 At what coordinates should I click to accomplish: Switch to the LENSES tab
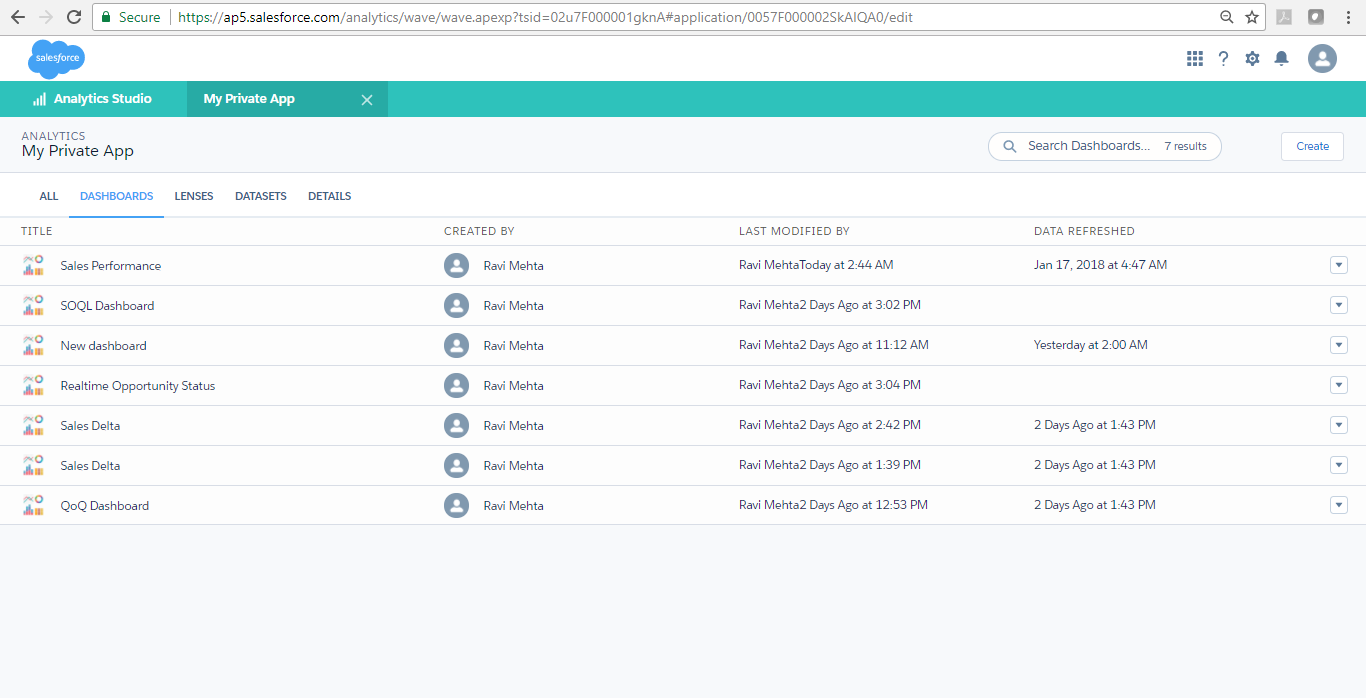(x=194, y=196)
